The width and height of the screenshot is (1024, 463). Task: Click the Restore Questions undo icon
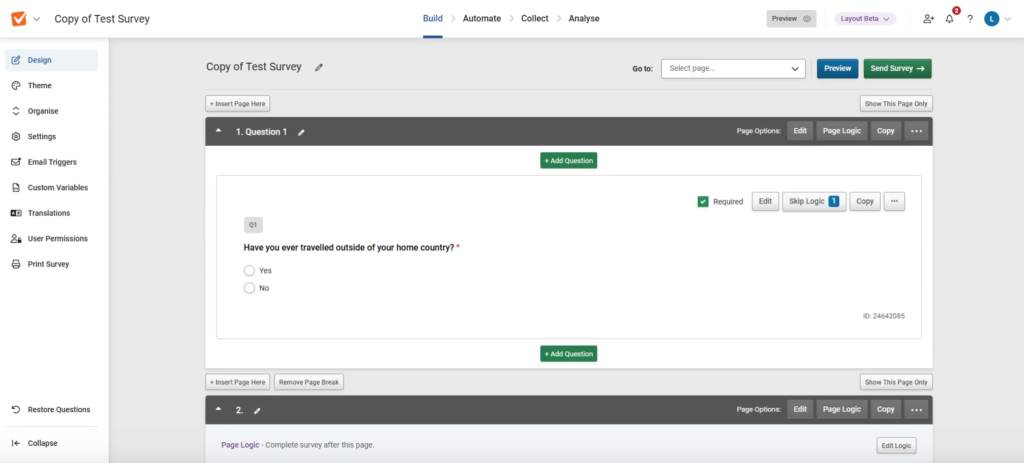point(16,409)
